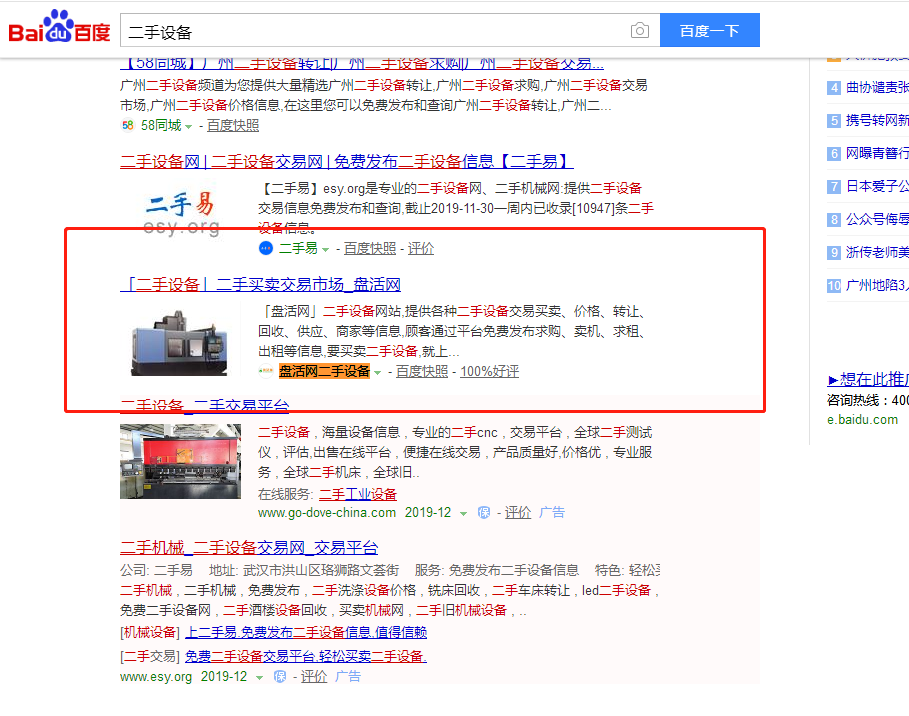
Task: Open 百度快照 link for 二手易 result
Action: tap(370, 248)
